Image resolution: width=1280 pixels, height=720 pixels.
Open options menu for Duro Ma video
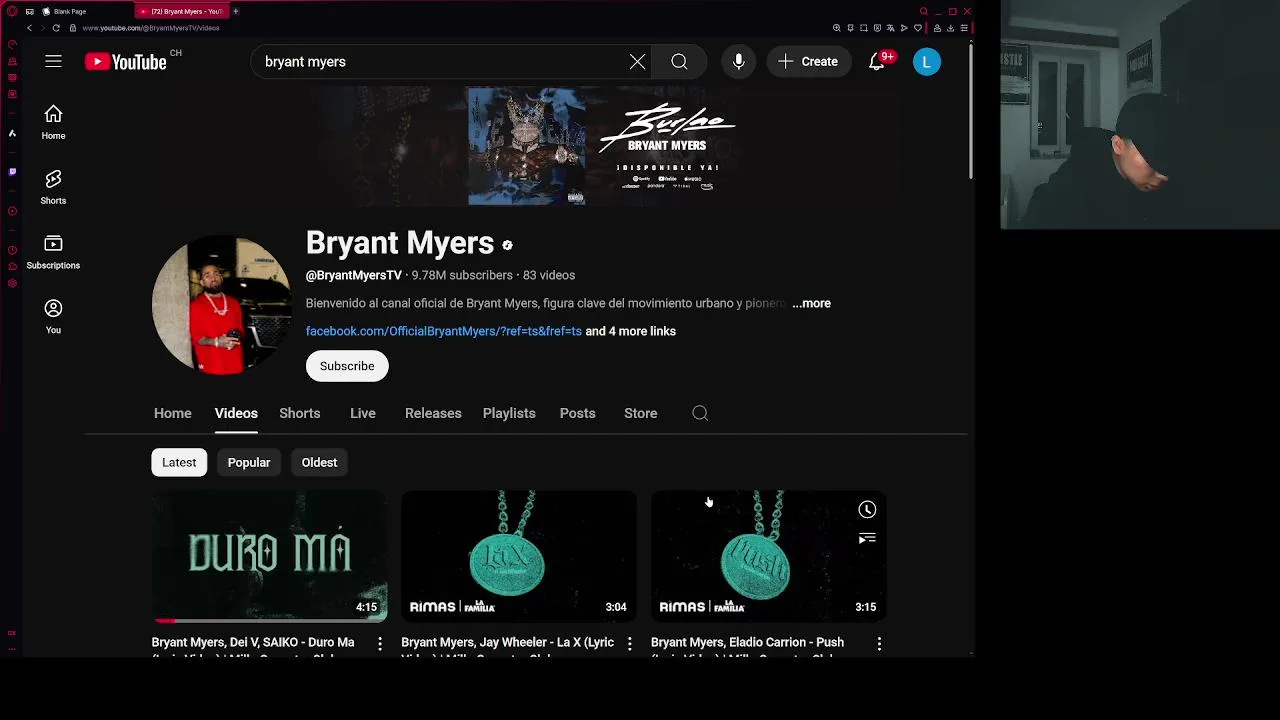point(380,644)
